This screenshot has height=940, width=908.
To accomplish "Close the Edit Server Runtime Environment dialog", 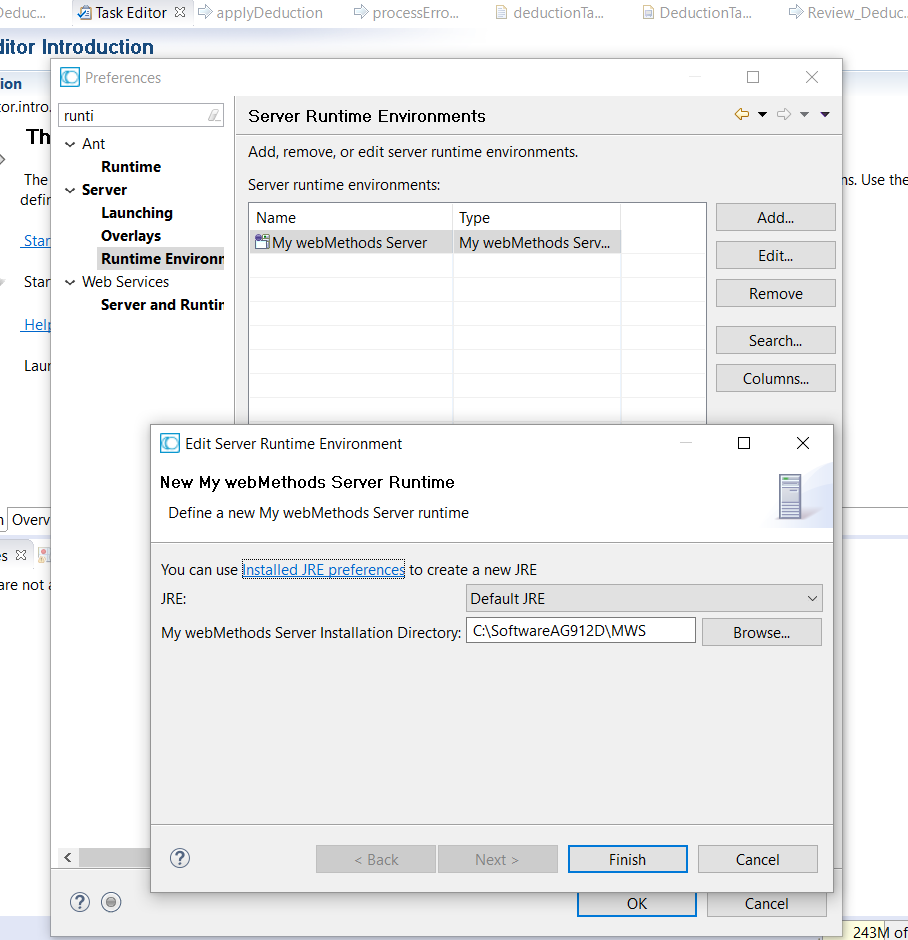I will click(x=803, y=442).
